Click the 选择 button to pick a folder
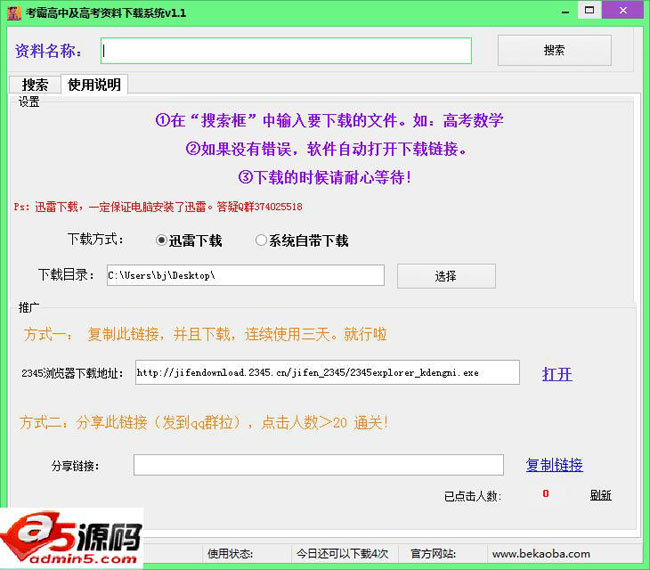This screenshot has height=570, width=650. tap(446, 276)
